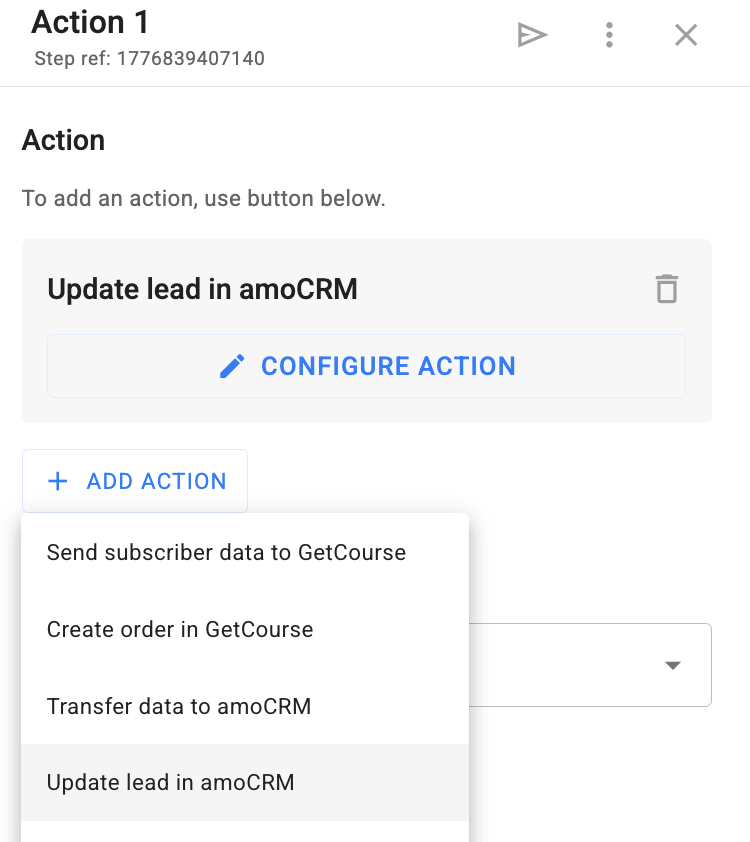This screenshot has width=750, height=842.
Task: Click the 'To add an action' hint text
Action: (x=203, y=198)
